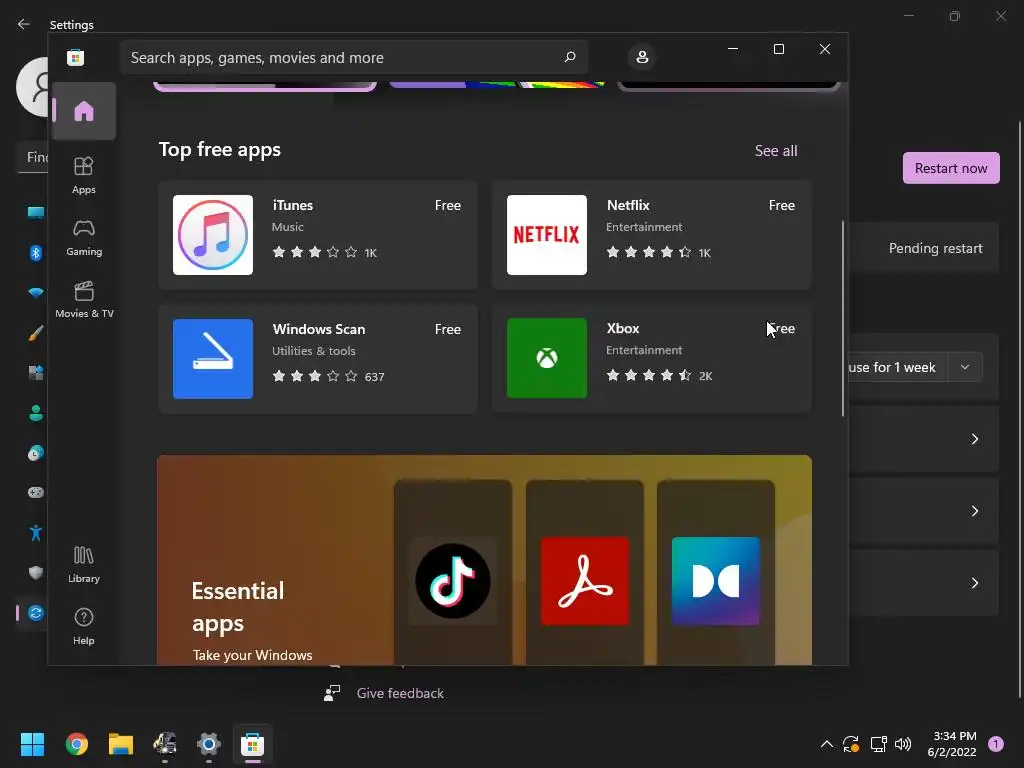Viewport: 1024px width, 768px height.
Task: Select Accessibility icon in Settings sidebar
Action: pyautogui.click(x=36, y=533)
